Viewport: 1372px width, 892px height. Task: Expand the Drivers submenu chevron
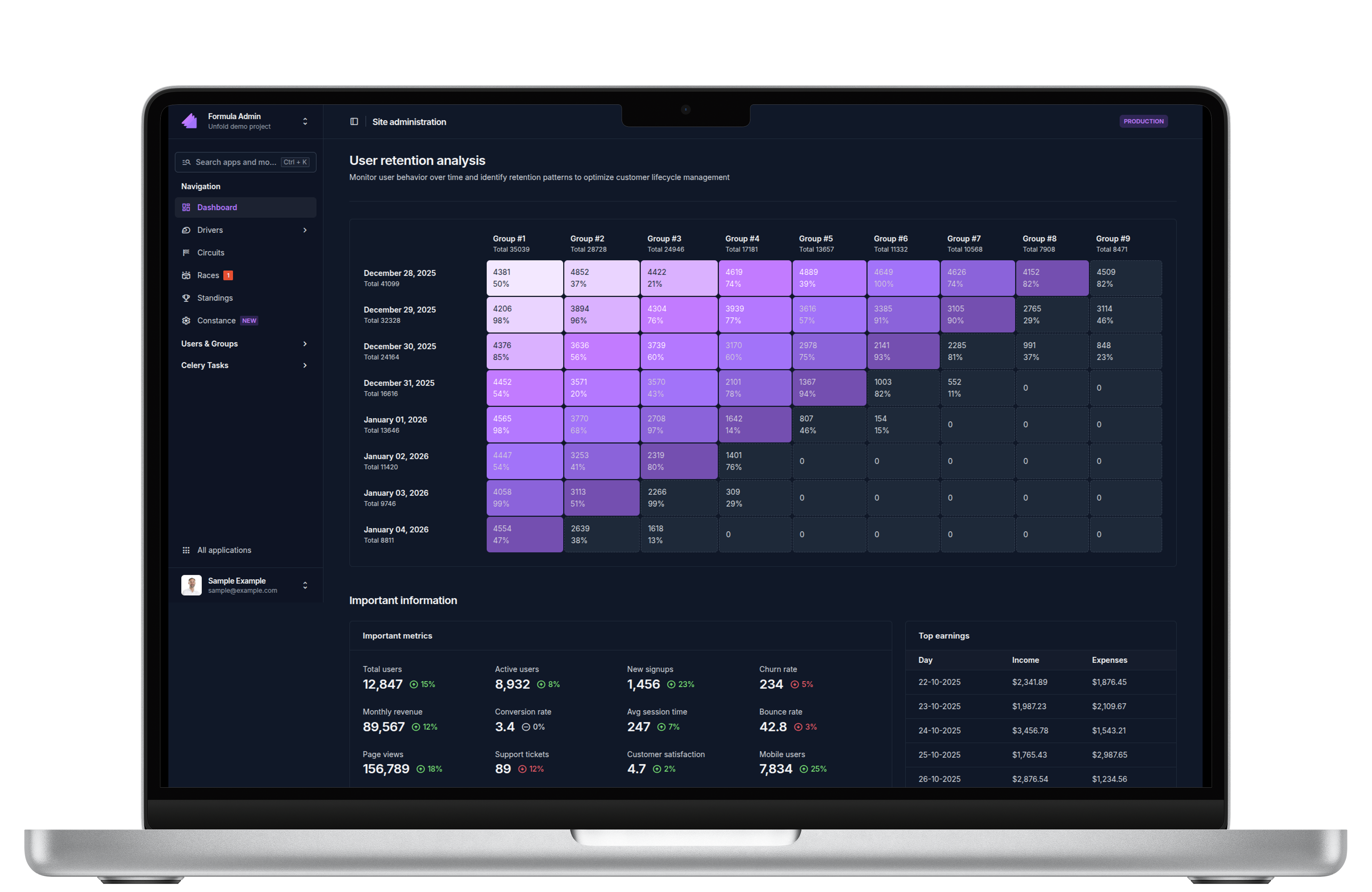tap(305, 230)
